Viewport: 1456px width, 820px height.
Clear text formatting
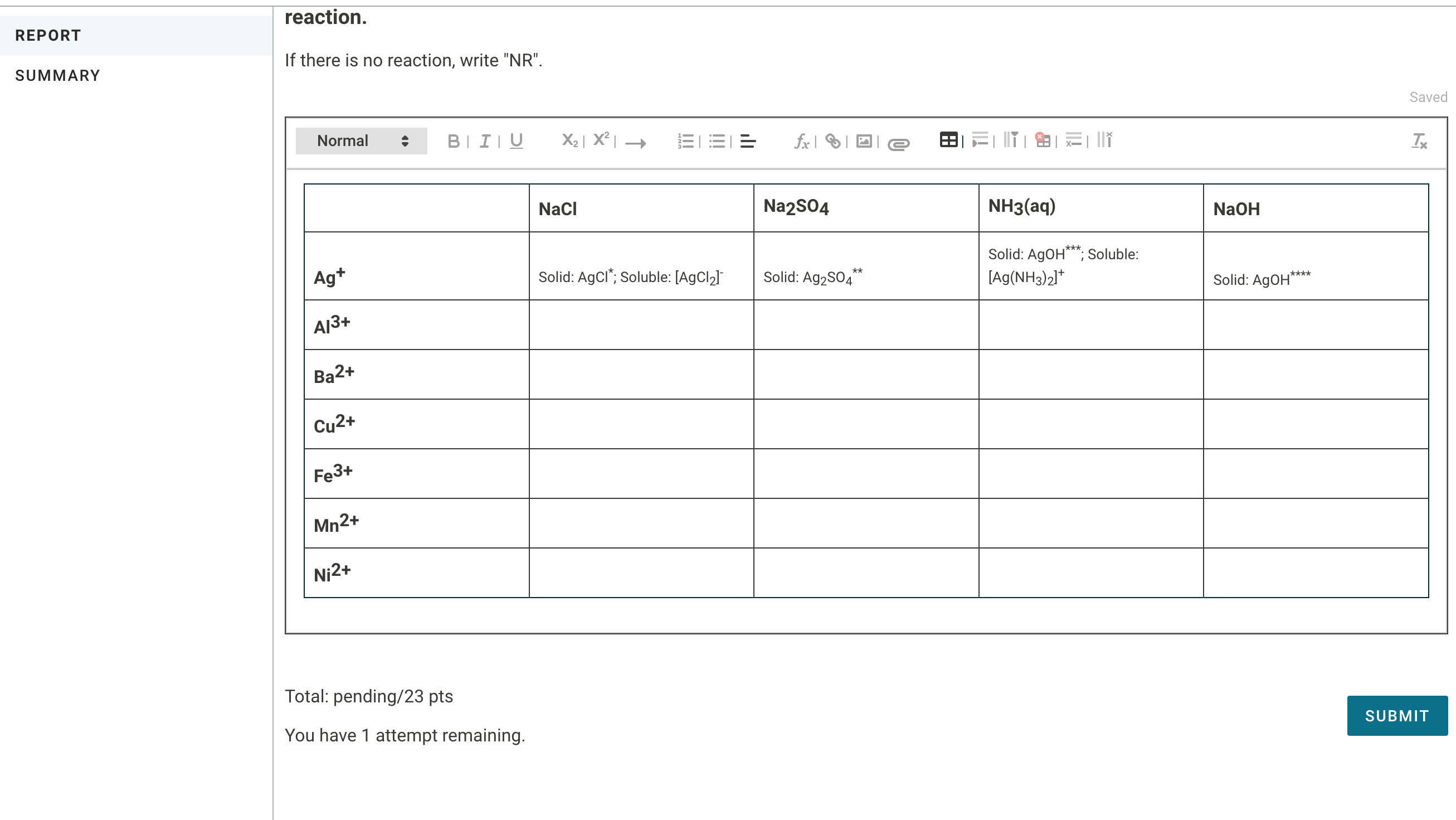tap(1419, 141)
